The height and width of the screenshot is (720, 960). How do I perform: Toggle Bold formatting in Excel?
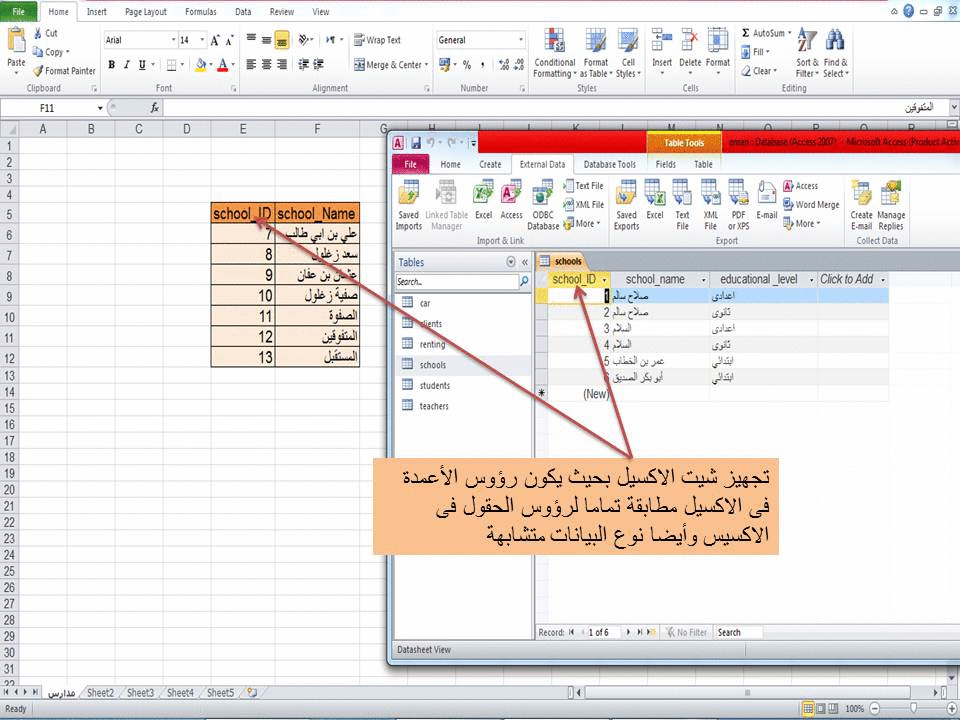tap(111, 64)
